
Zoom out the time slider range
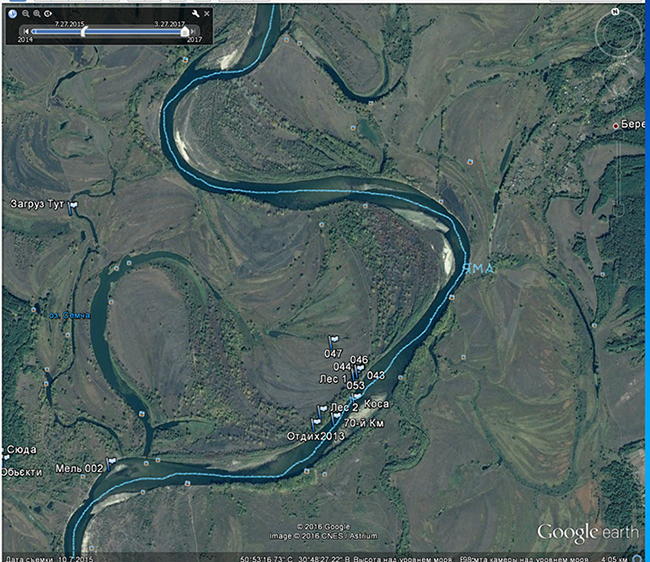pyautogui.click(x=26, y=14)
